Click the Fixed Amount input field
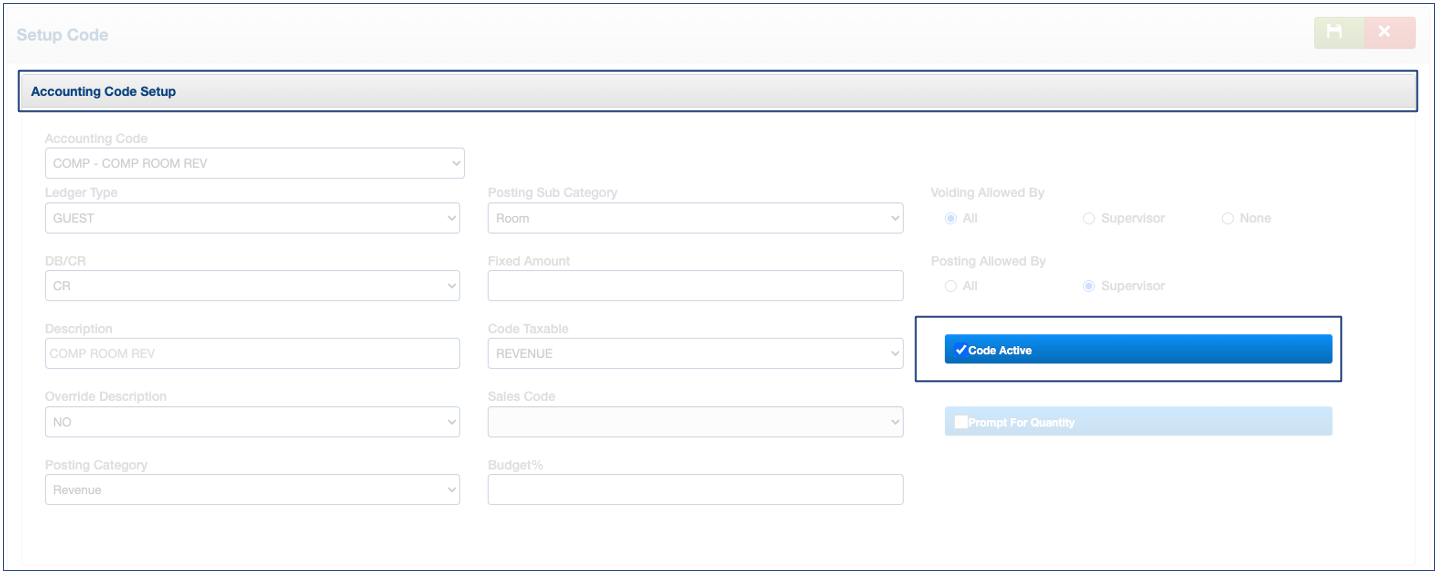The width and height of the screenshot is (1439, 574). [695, 286]
